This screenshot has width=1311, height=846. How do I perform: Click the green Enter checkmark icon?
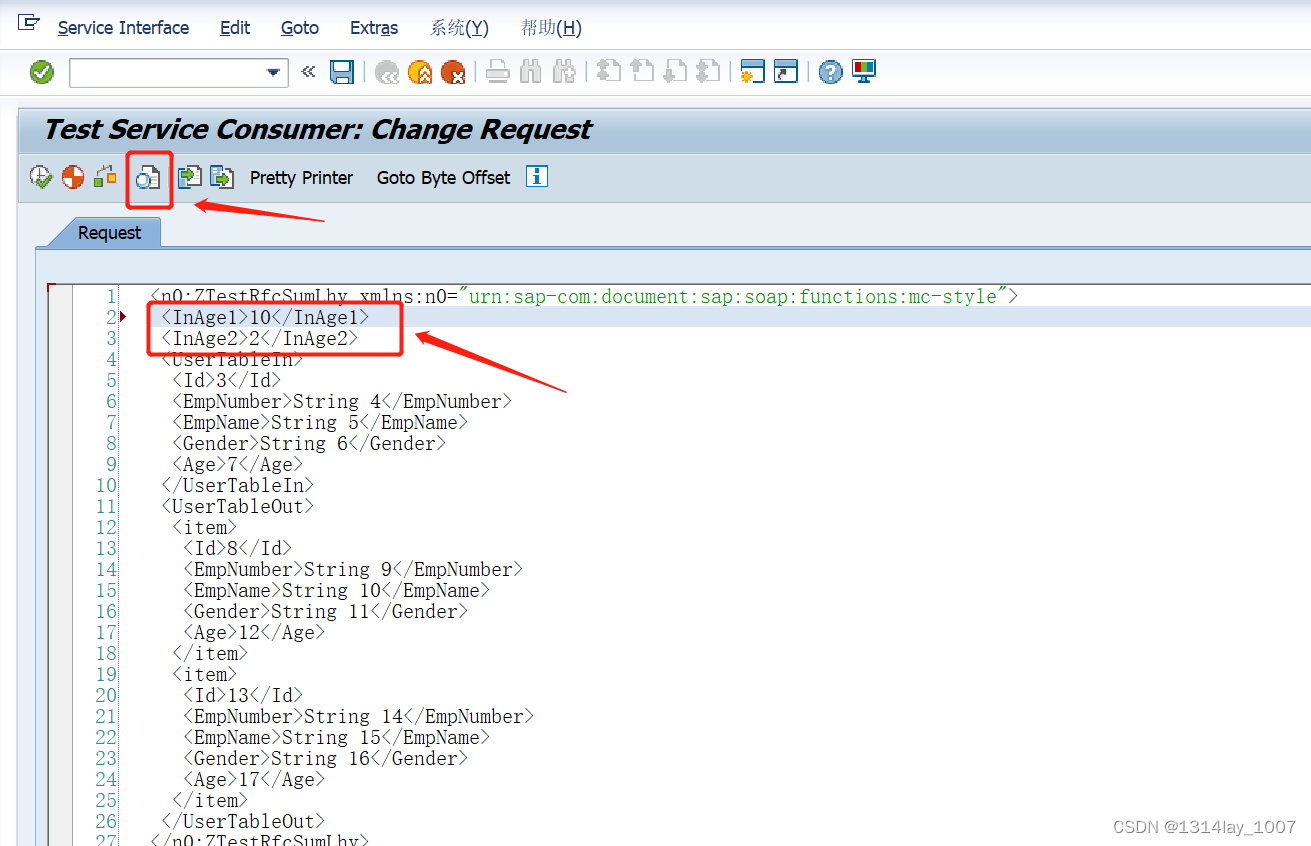click(42, 72)
